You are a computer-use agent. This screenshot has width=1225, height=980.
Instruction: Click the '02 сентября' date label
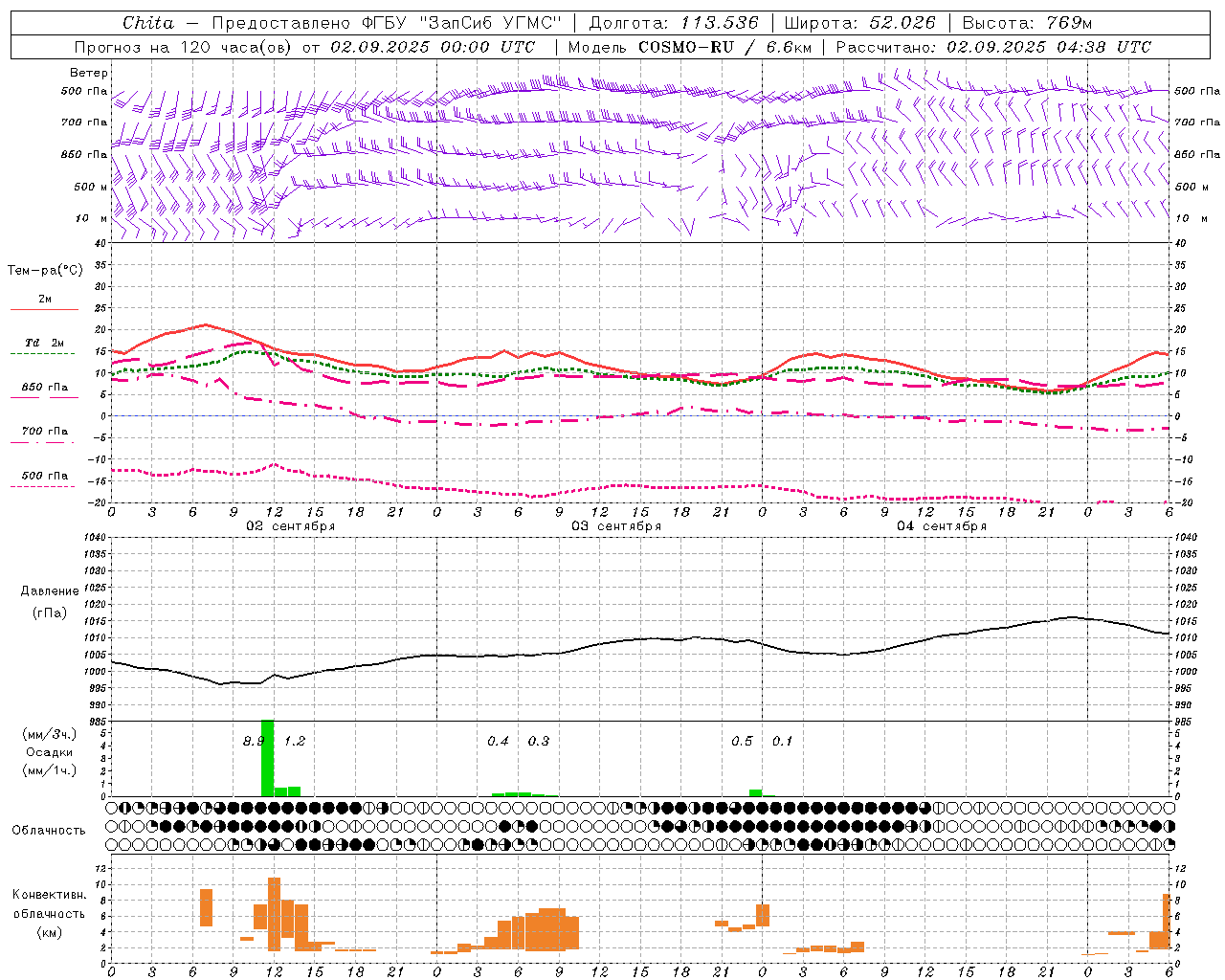[290, 526]
